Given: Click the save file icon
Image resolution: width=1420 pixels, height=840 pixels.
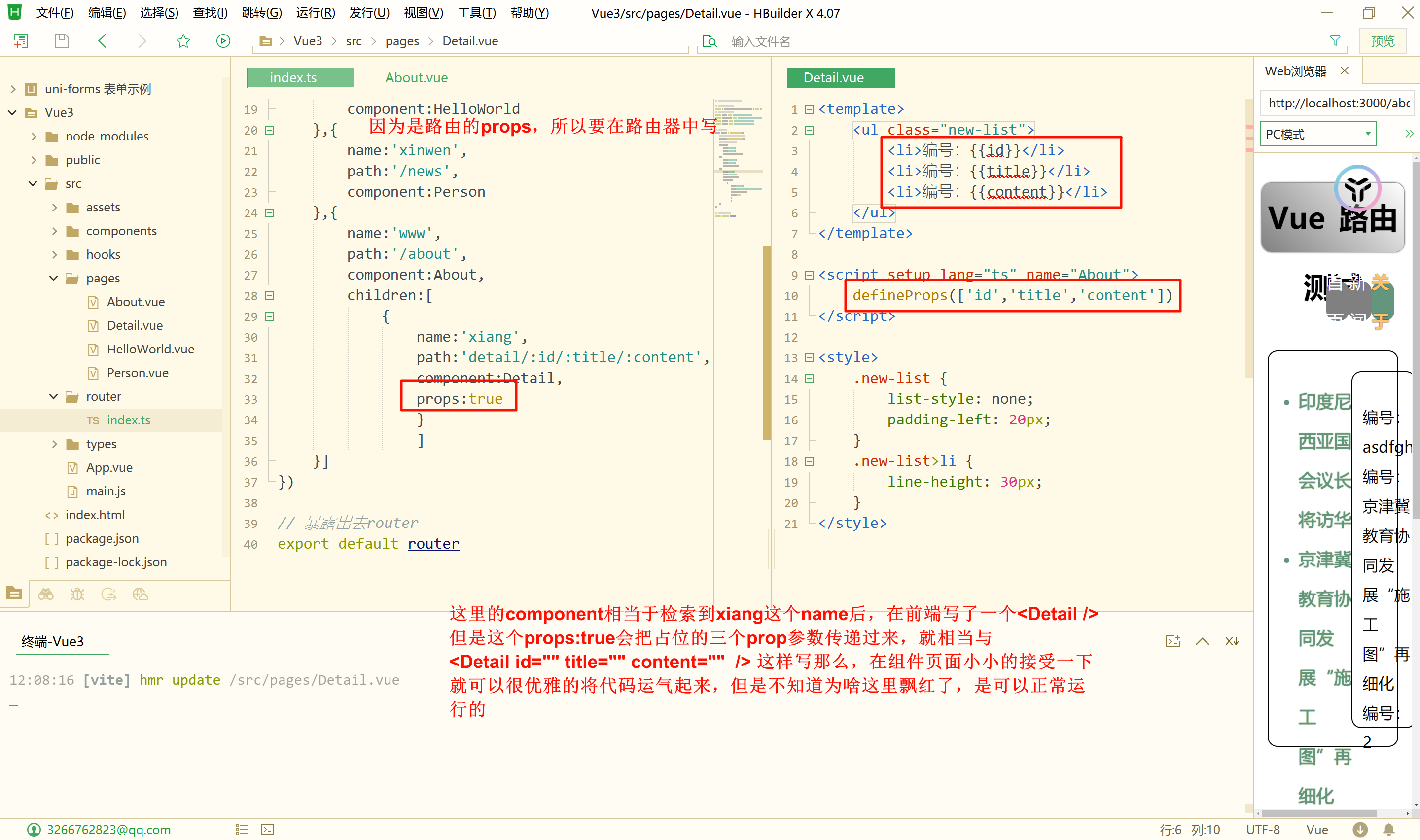Looking at the screenshot, I should (x=61, y=41).
